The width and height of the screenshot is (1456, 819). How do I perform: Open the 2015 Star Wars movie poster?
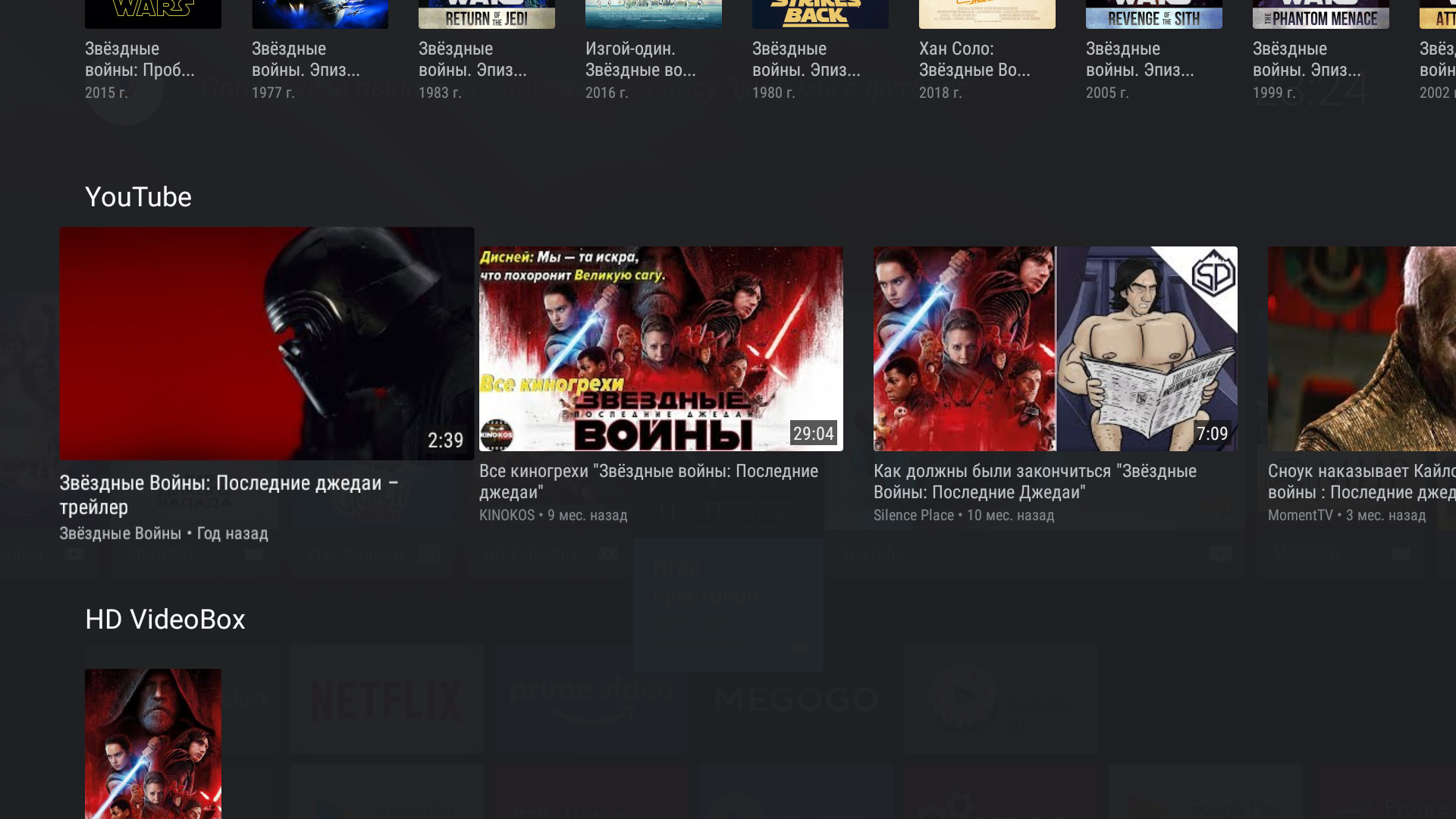pos(153,14)
